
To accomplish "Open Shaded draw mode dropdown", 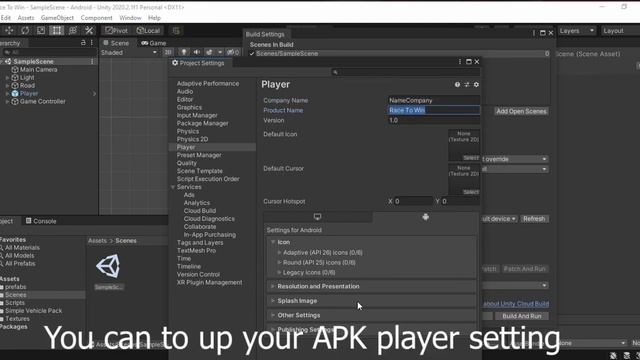I will (129, 53).
